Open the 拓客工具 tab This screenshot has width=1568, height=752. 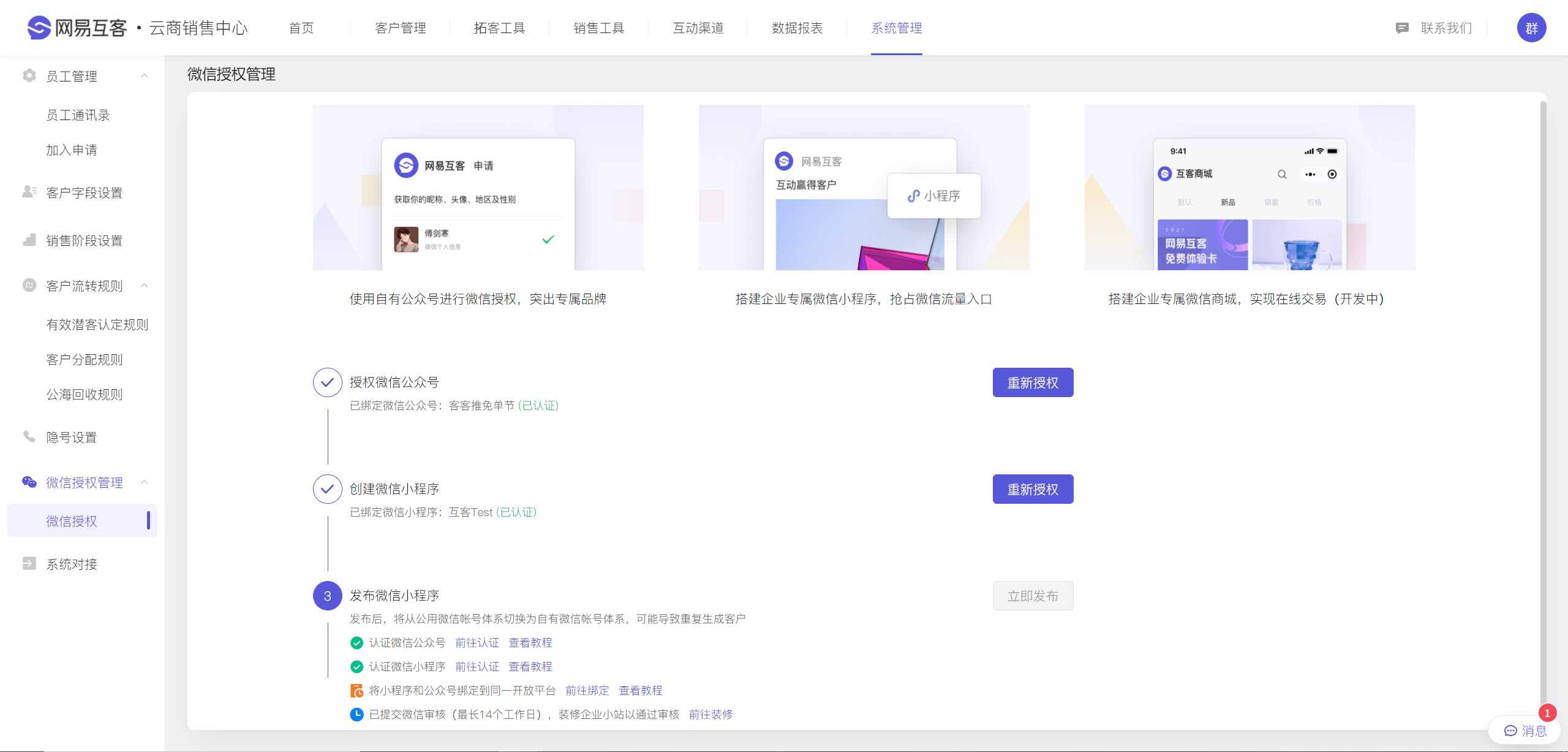point(500,28)
